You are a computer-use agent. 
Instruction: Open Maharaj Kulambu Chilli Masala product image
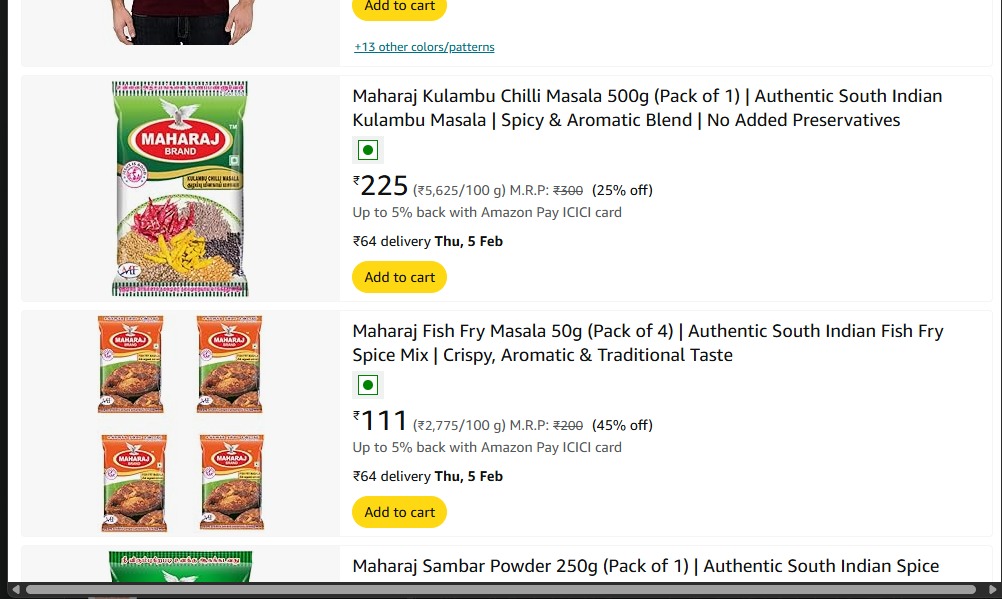point(180,189)
